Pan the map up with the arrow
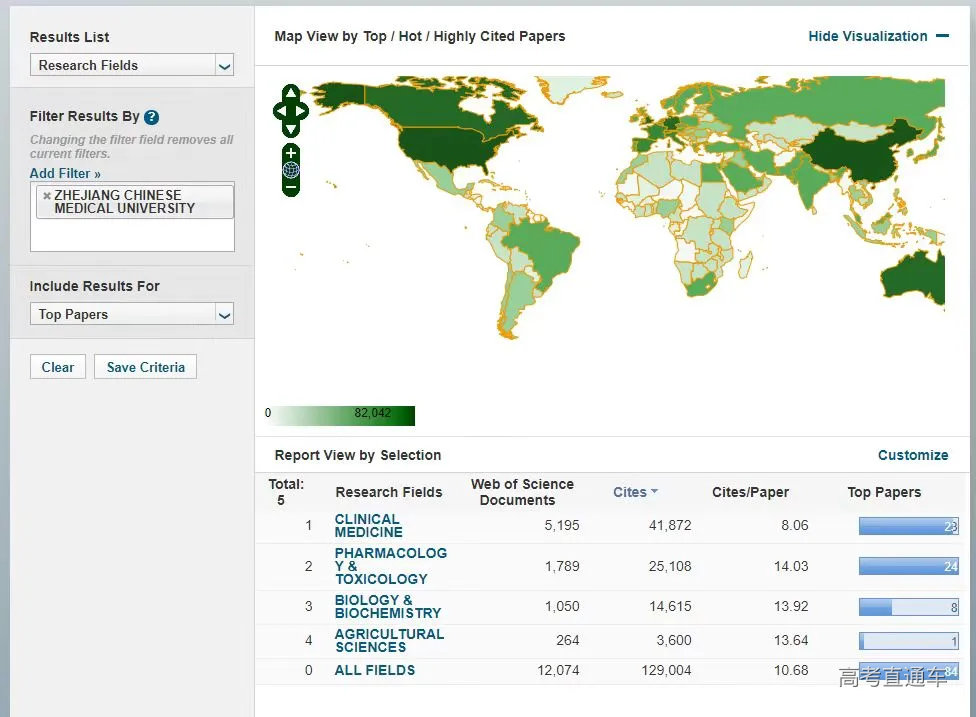The width and height of the screenshot is (976, 717). (291, 92)
